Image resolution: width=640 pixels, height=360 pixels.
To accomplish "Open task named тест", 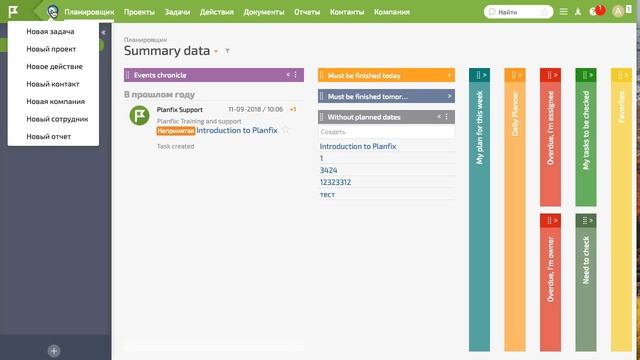I will pyautogui.click(x=327, y=195).
